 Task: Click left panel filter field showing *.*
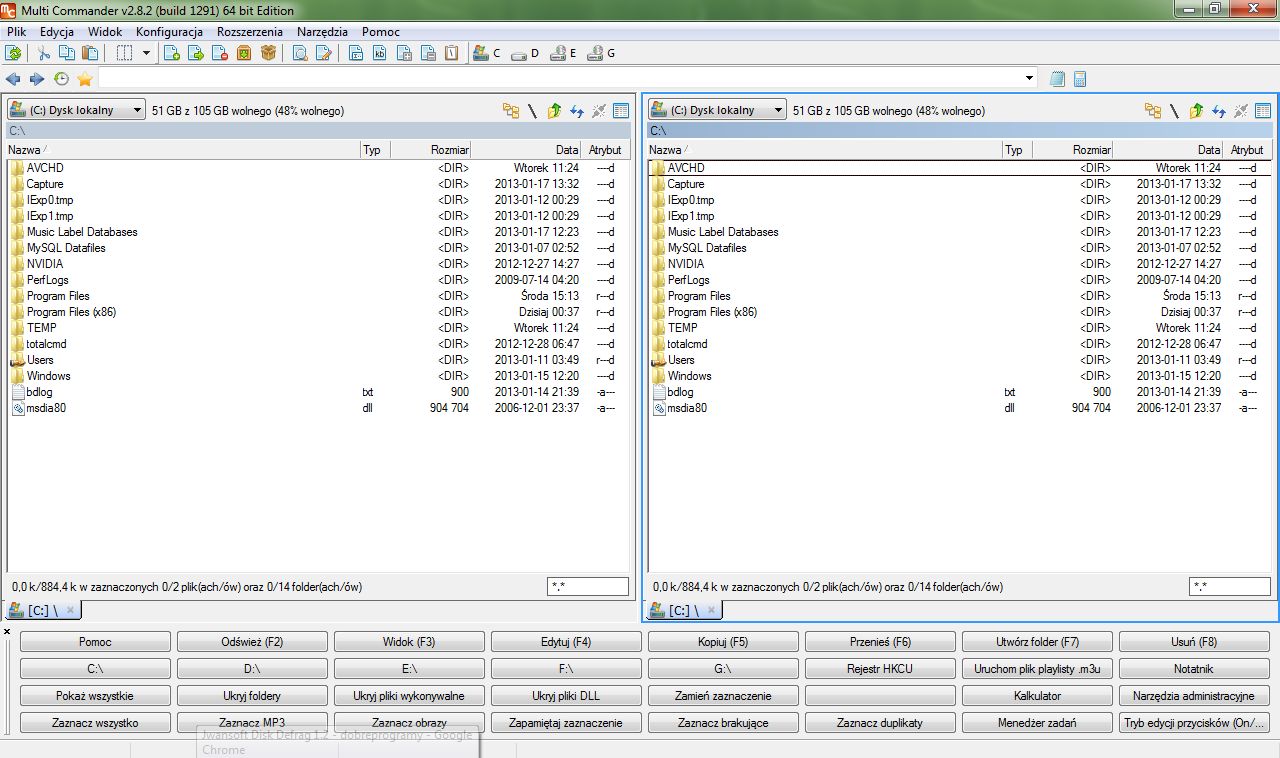click(x=588, y=587)
